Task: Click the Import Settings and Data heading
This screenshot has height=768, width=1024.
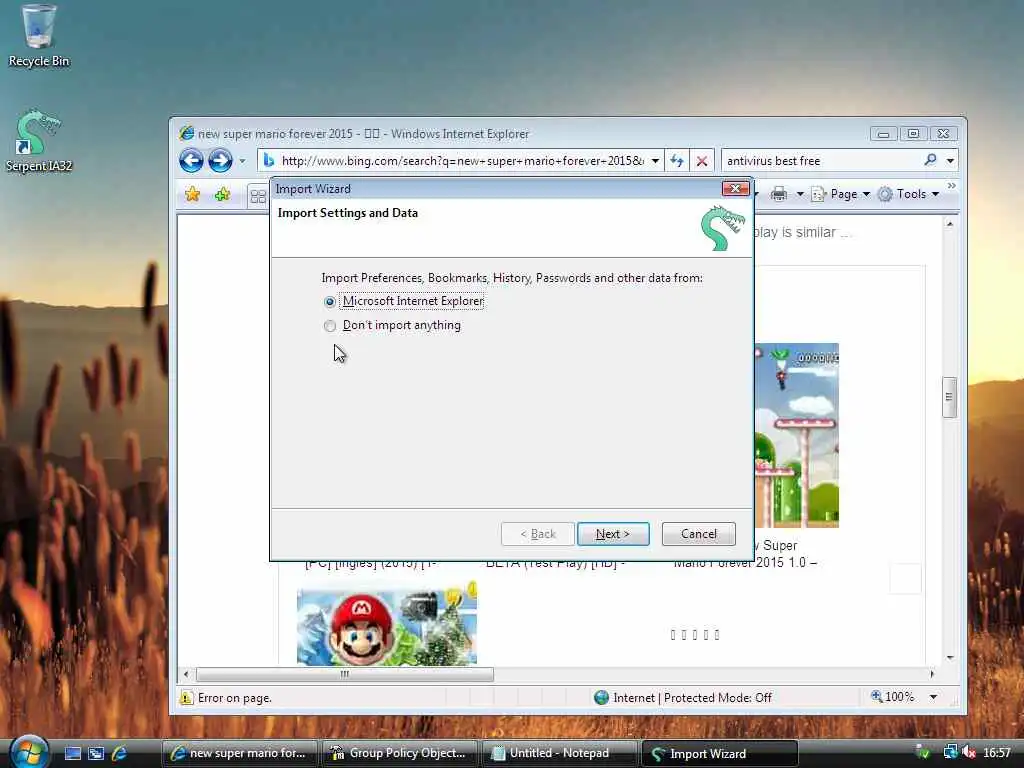Action: coord(347,213)
